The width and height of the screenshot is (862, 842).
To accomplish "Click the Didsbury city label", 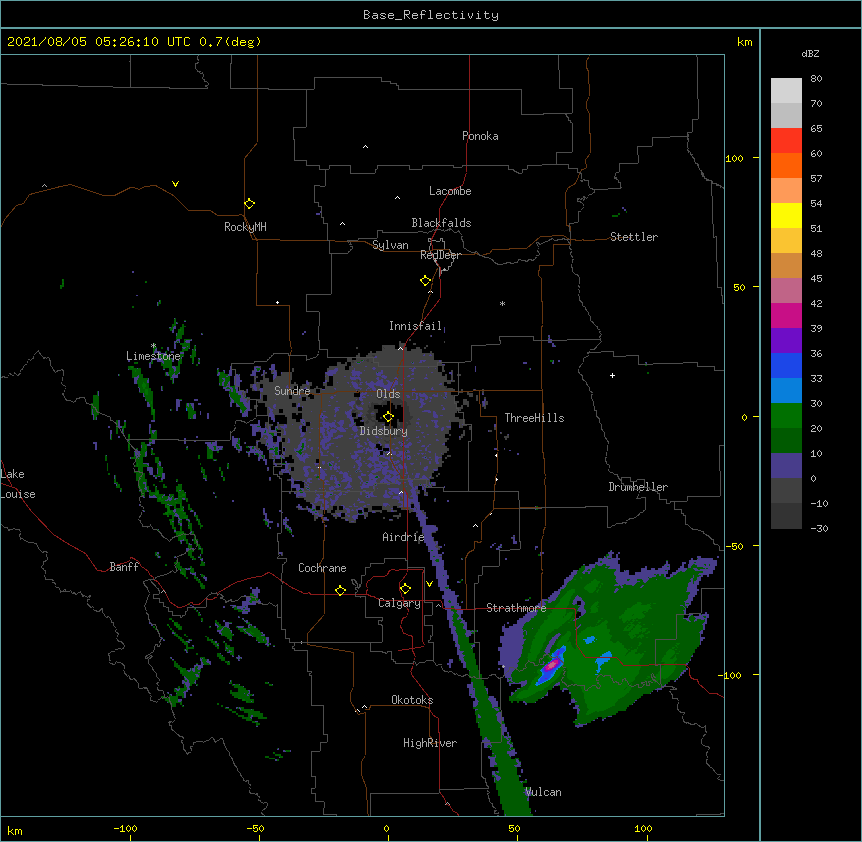I will [384, 431].
